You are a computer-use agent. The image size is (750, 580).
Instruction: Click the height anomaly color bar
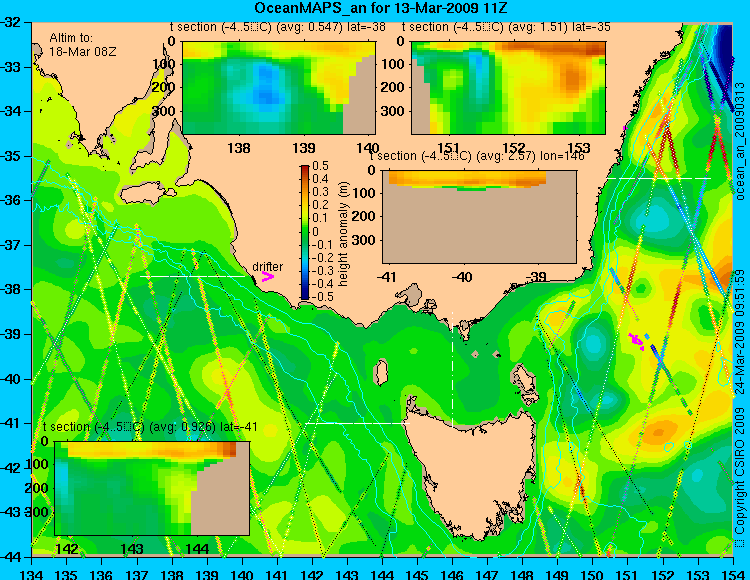pos(305,232)
